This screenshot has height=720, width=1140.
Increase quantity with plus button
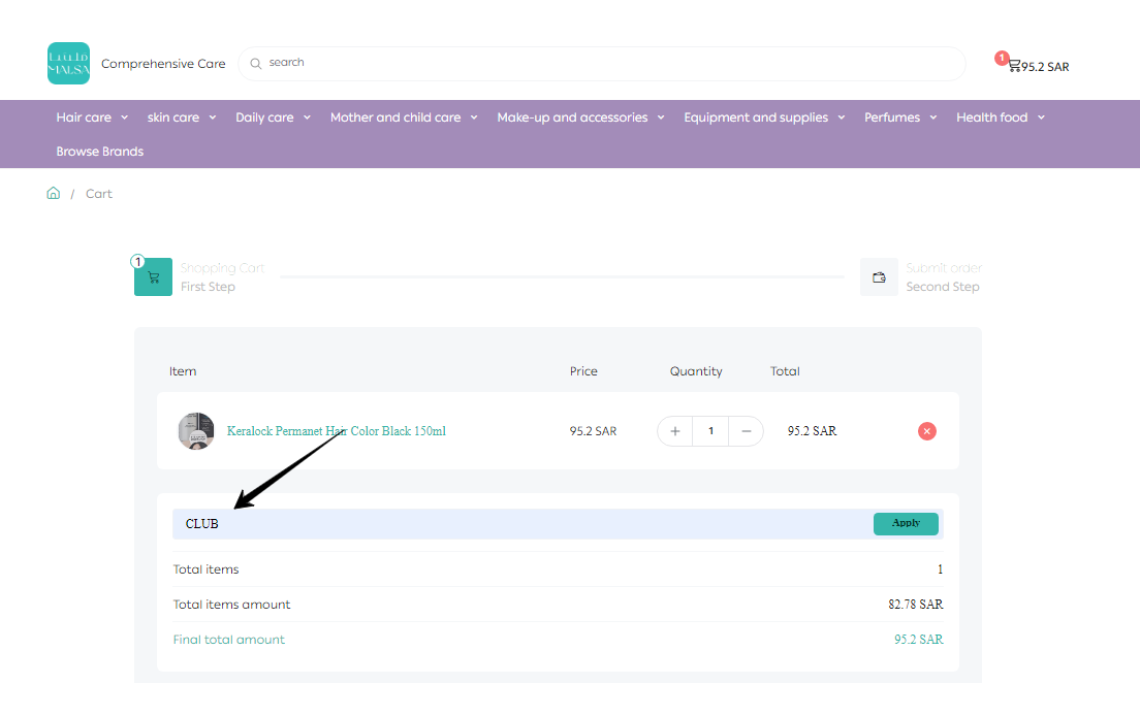(675, 431)
